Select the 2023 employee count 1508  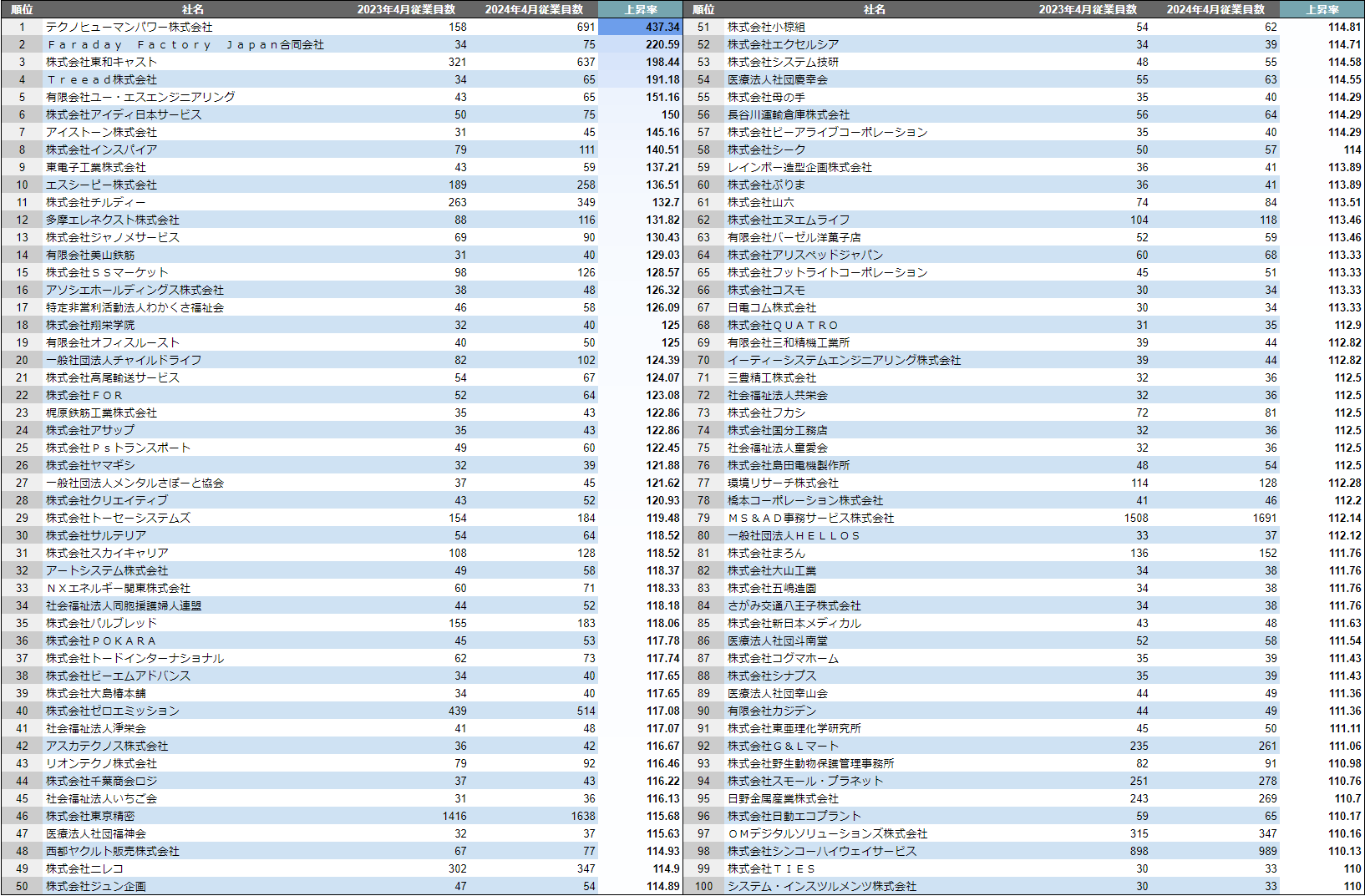point(1136,518)
